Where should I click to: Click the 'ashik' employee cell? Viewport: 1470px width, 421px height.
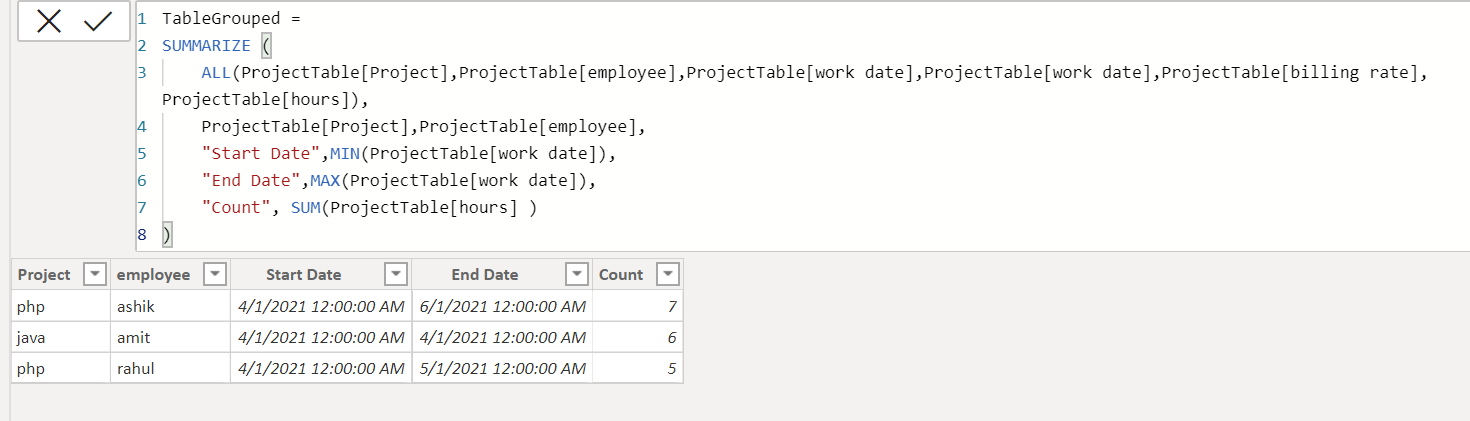tap(170, 306)
